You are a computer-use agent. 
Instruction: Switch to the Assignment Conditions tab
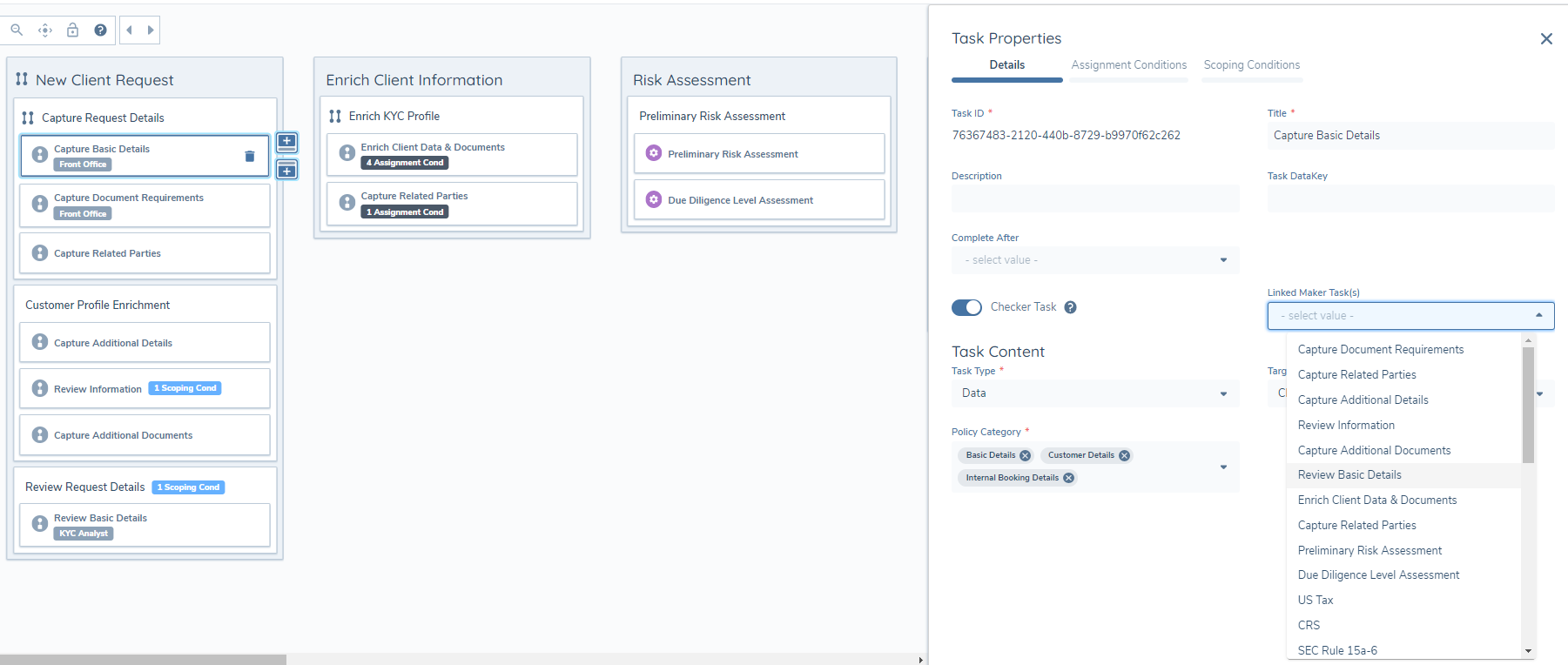pos(1128,65)
